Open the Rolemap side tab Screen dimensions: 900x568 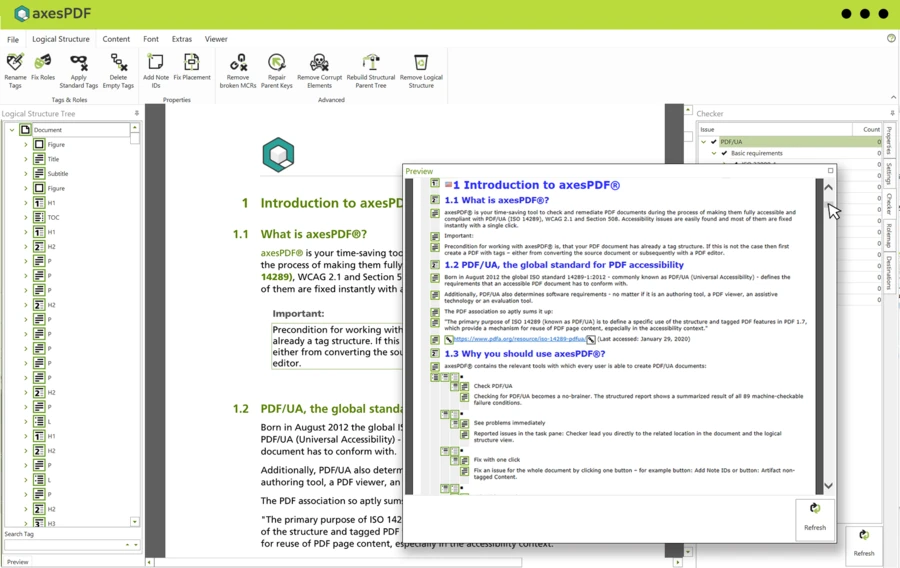[889, 236]
